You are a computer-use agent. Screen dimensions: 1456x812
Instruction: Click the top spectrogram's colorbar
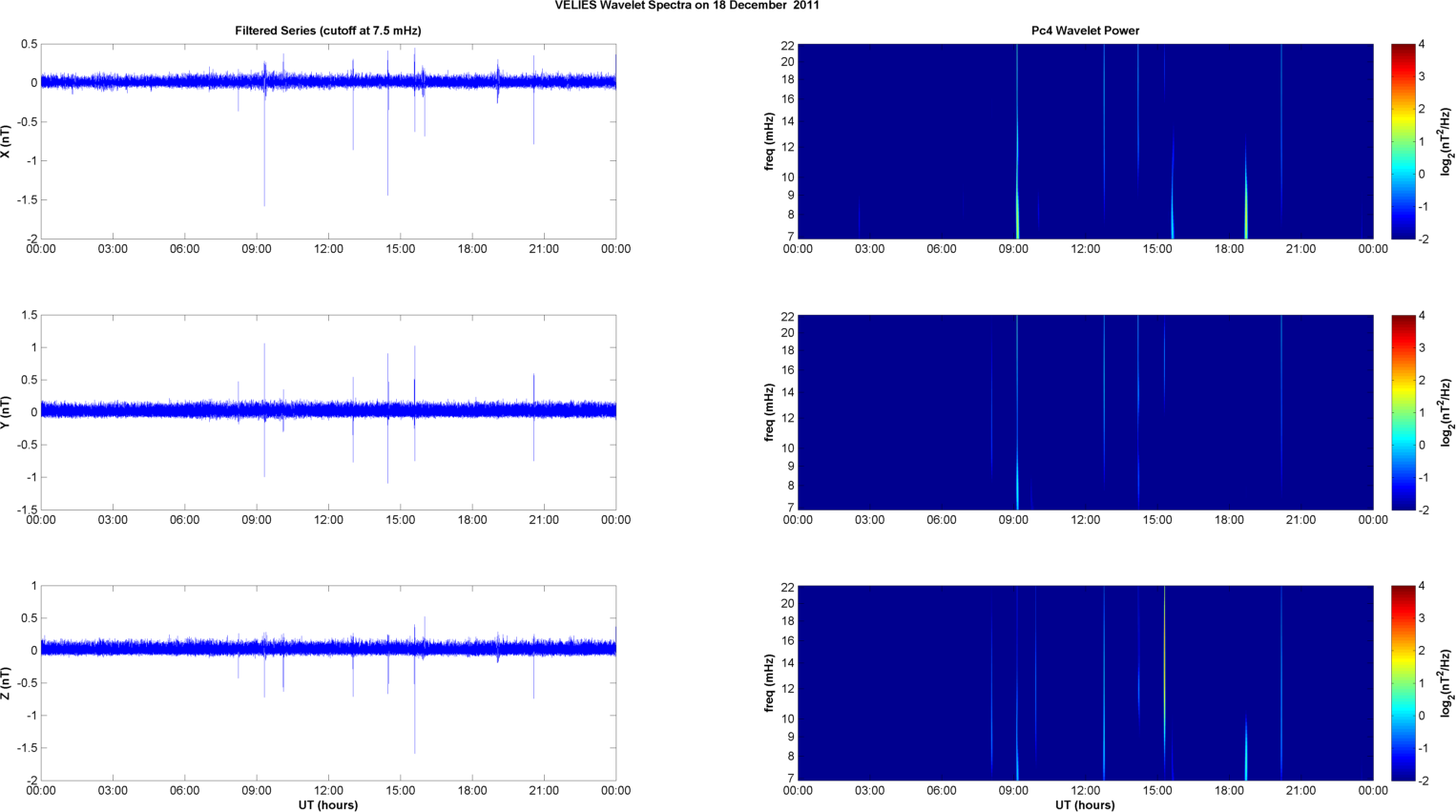1403,141
